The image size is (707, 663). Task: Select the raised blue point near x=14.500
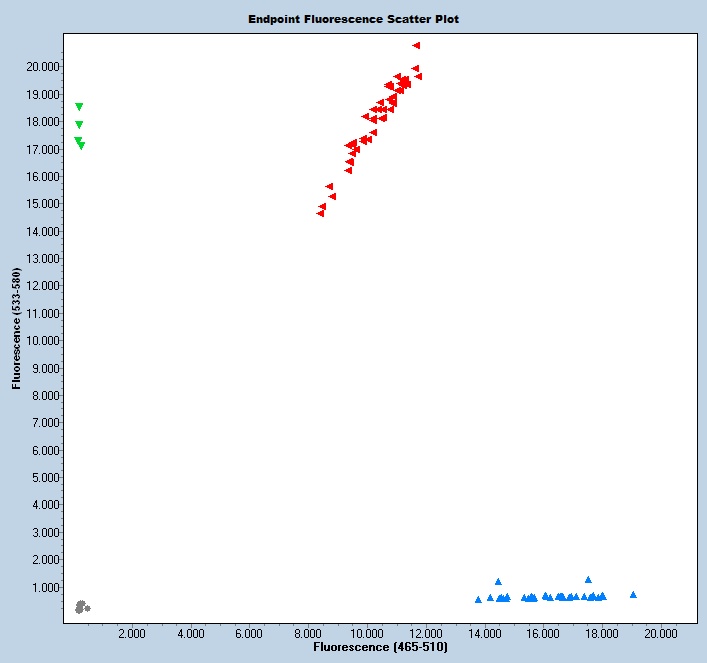pos(498,581)
